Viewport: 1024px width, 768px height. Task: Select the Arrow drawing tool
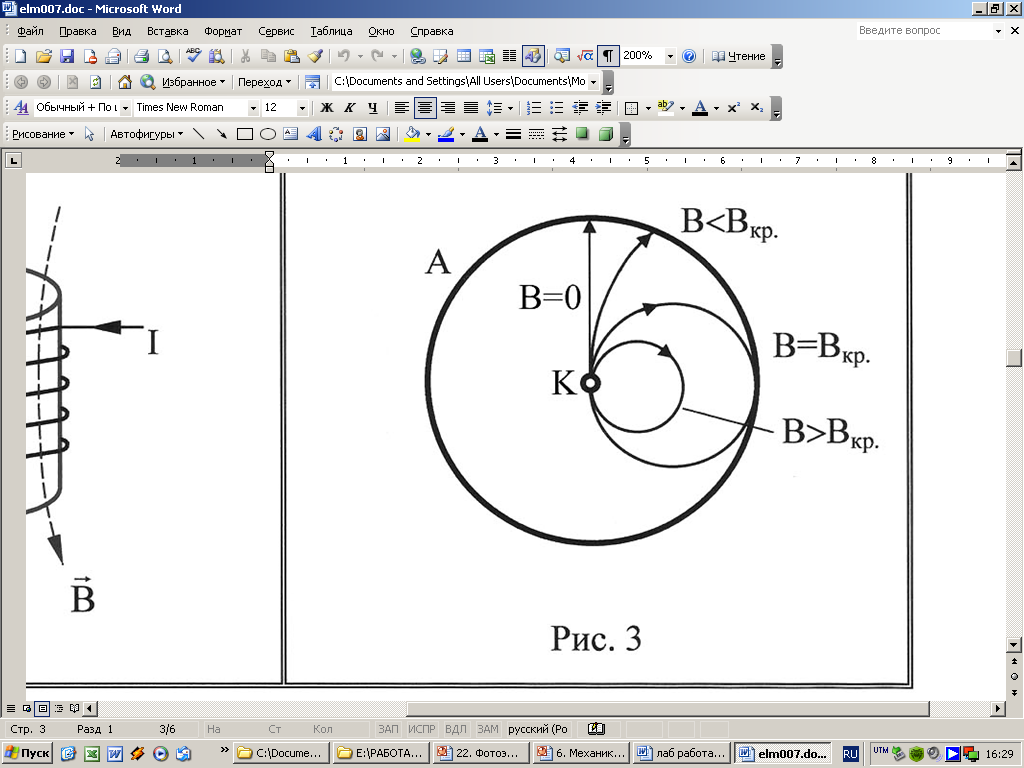click(222, 134)
